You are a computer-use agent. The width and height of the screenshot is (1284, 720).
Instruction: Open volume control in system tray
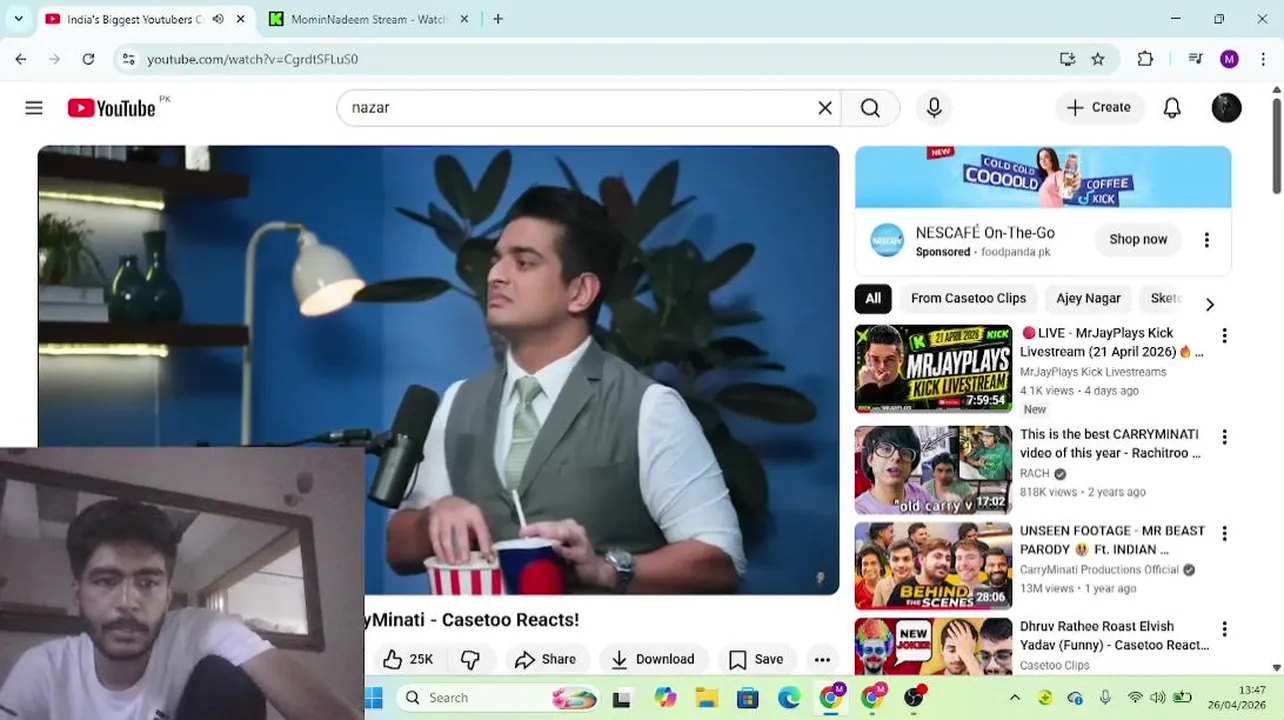tap(1157, 697)
